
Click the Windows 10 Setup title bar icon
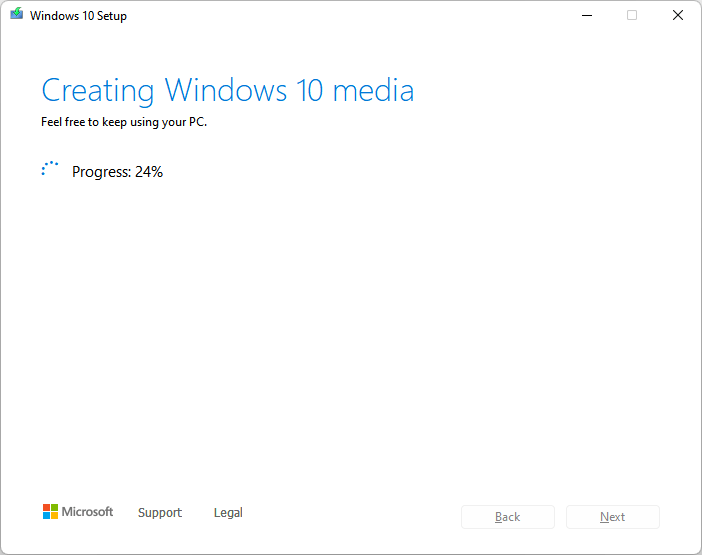point(16,15)
